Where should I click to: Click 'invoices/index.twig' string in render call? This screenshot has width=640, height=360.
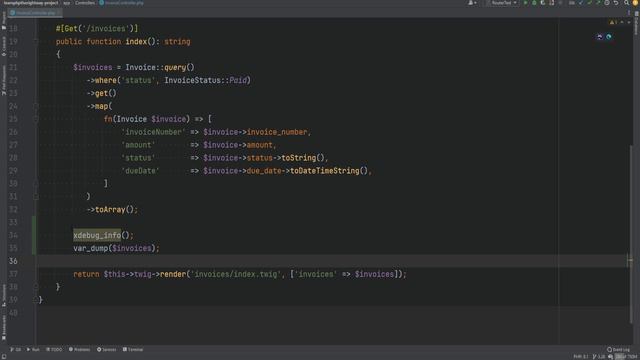tap(236, 274)
